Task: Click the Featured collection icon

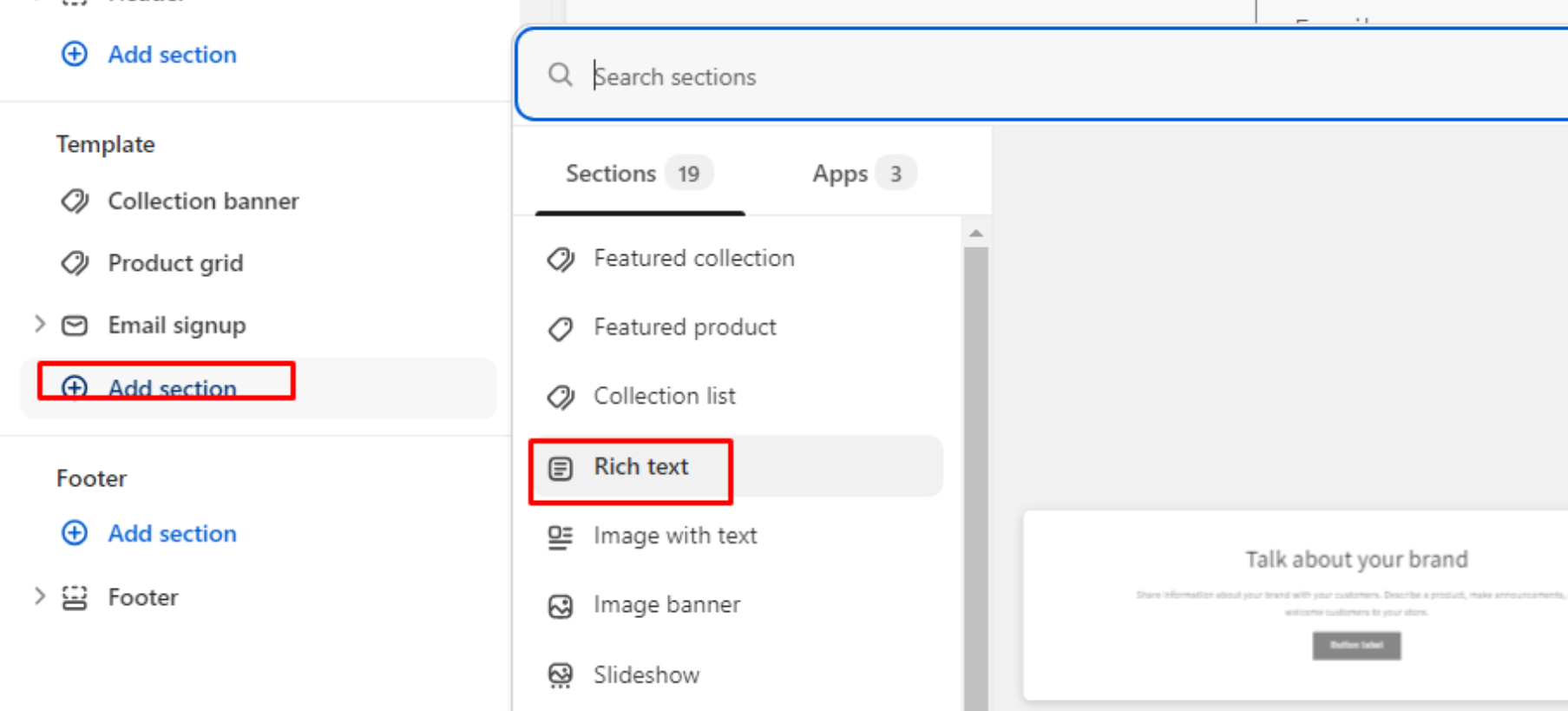Action: pyautogui.click(x=561, y=259)
